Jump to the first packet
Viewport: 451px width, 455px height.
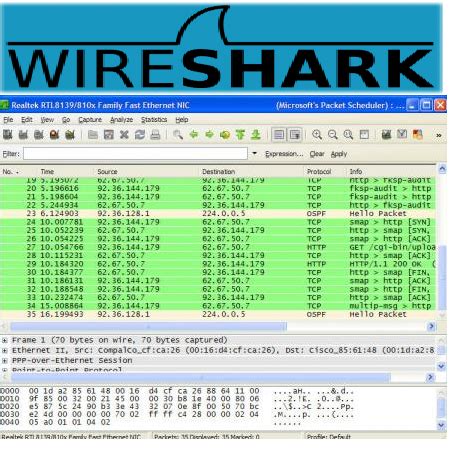[240, 135]
